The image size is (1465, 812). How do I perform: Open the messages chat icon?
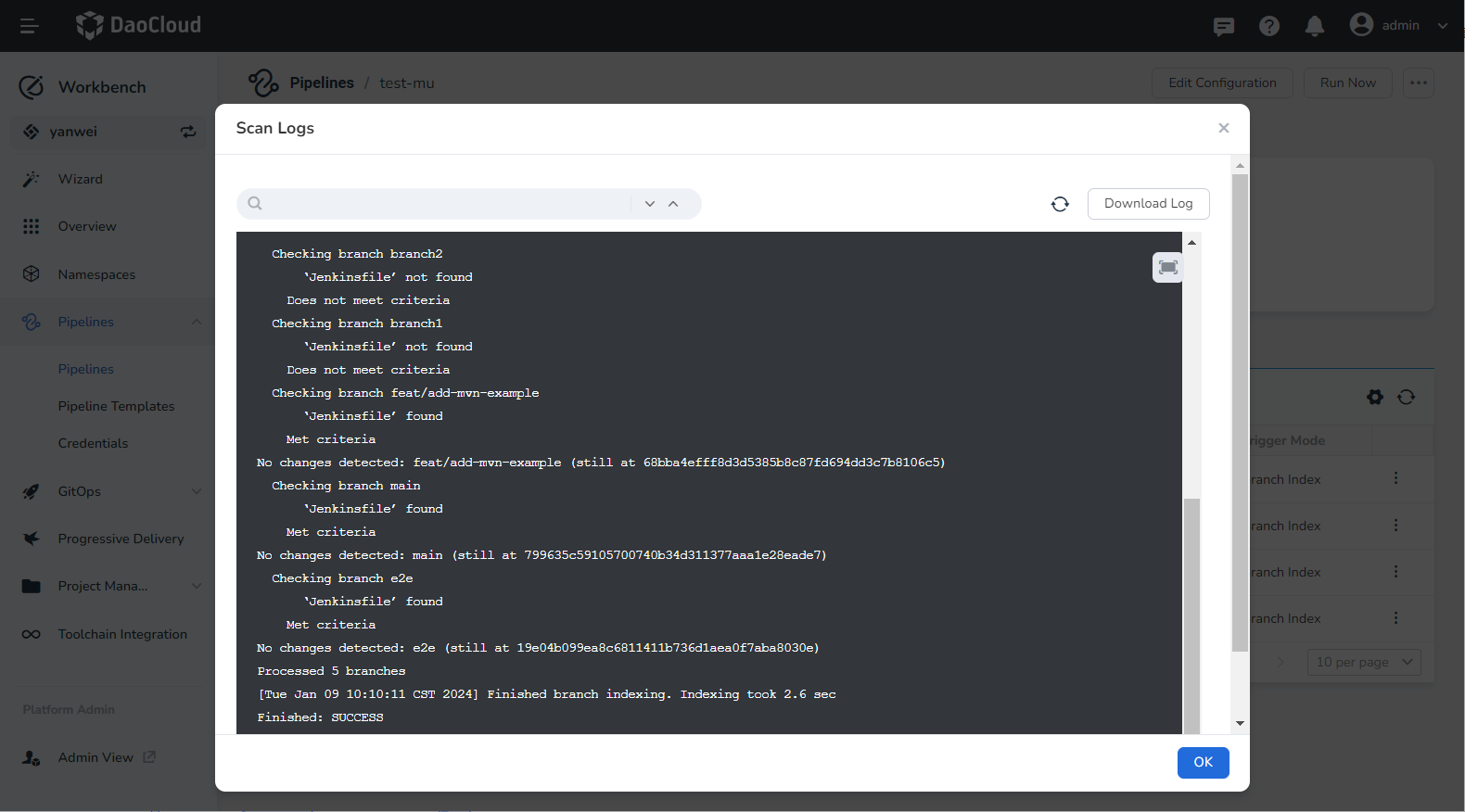pos(1223,26)
